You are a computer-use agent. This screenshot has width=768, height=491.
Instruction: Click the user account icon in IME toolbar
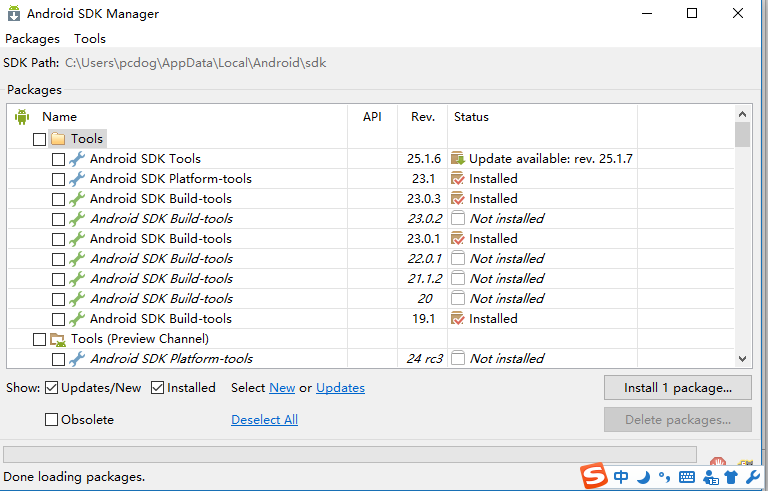(710, 477)
